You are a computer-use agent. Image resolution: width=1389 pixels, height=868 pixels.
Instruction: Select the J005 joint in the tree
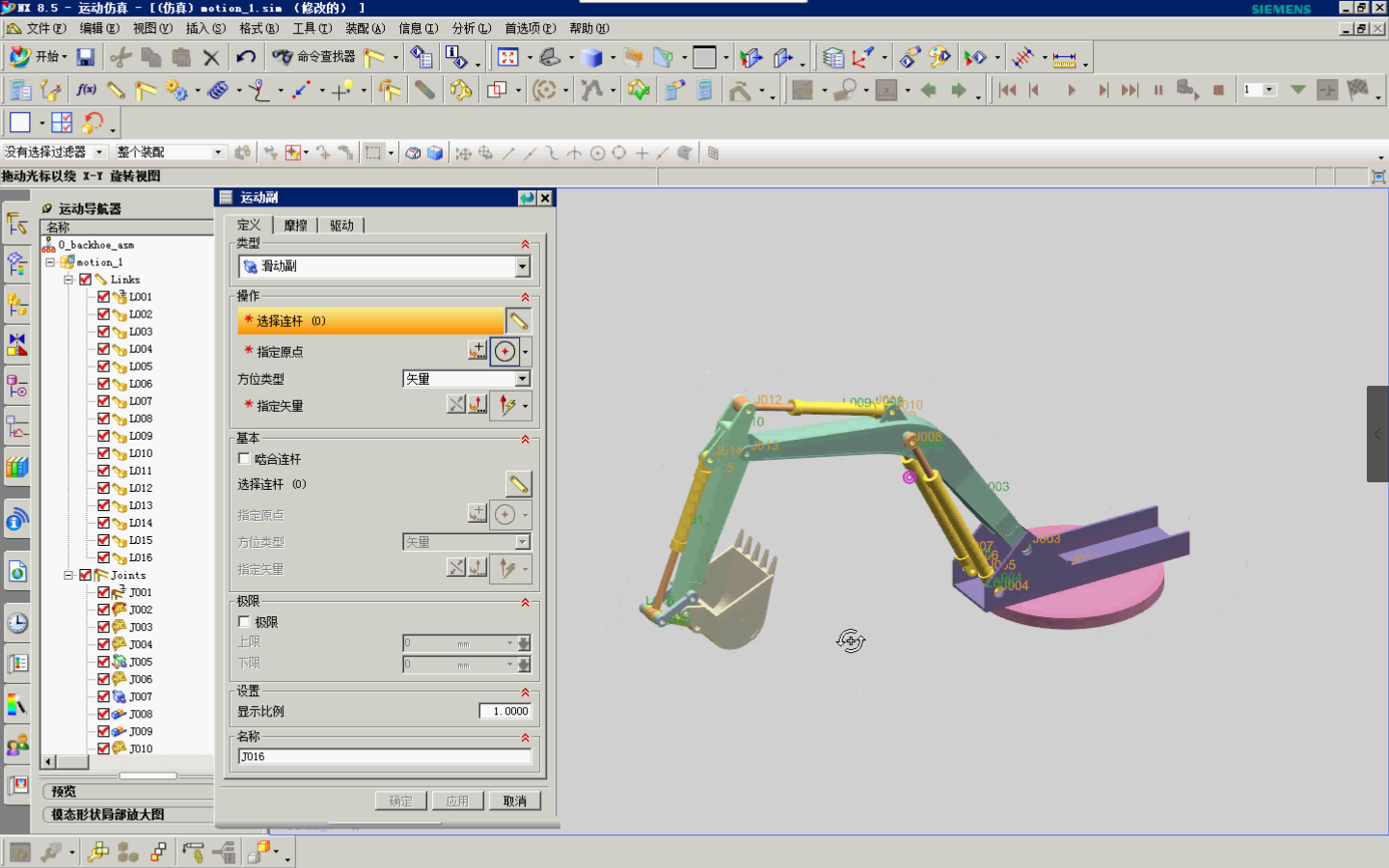(141, 662)
